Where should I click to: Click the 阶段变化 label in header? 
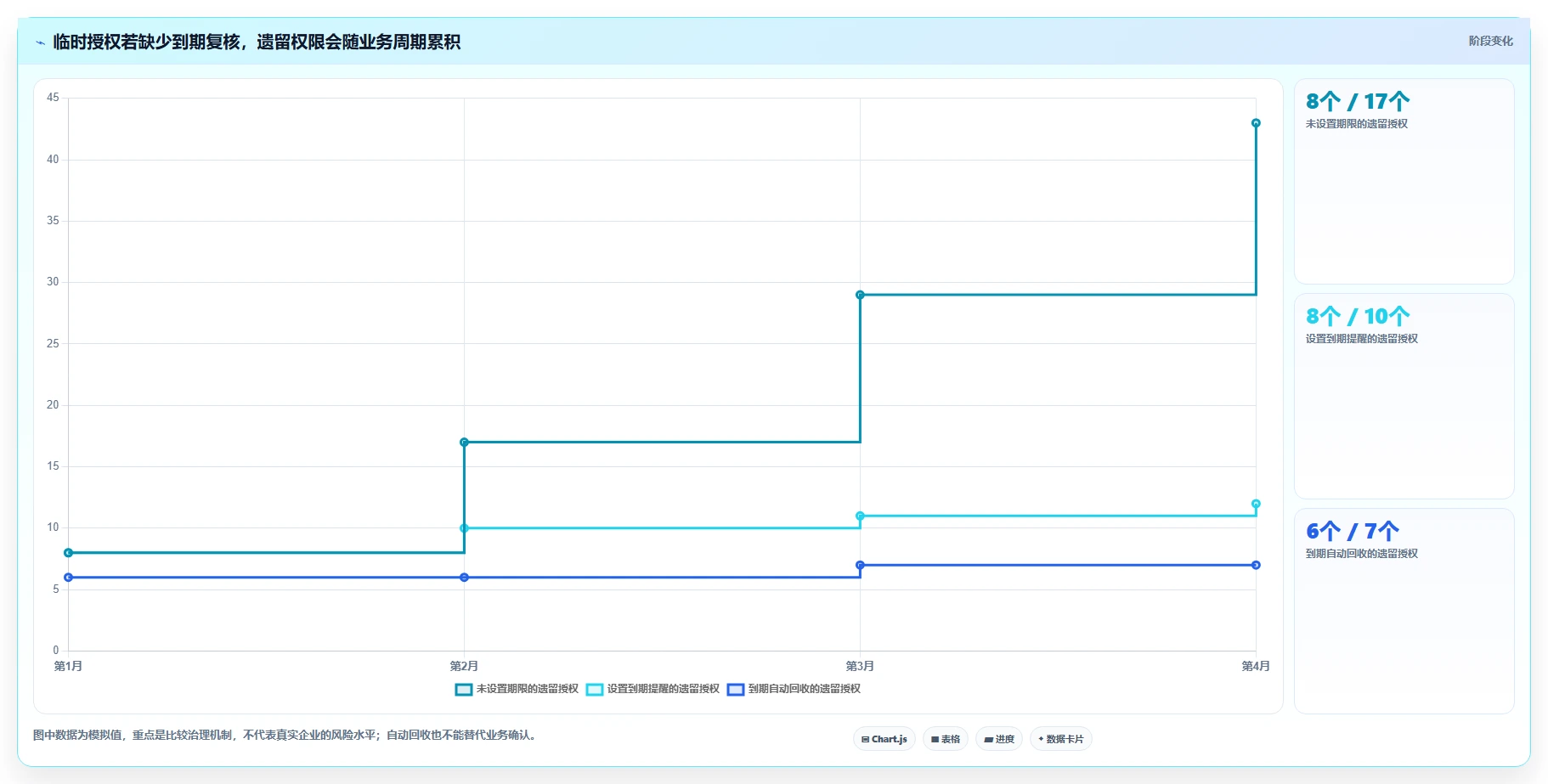pyautogui.click(x=1490, y=41)
